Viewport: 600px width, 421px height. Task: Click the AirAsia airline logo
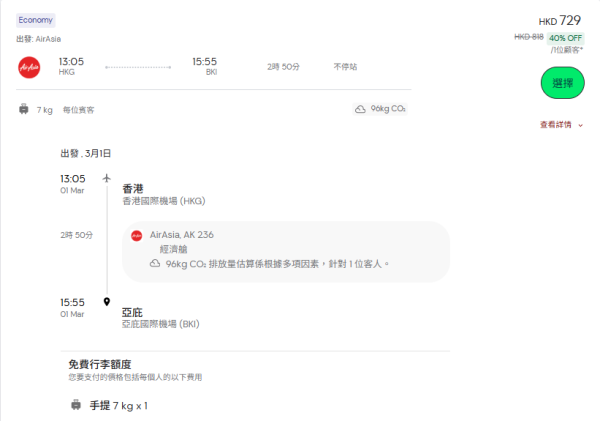pyautogui.click(x=29, y=66)
